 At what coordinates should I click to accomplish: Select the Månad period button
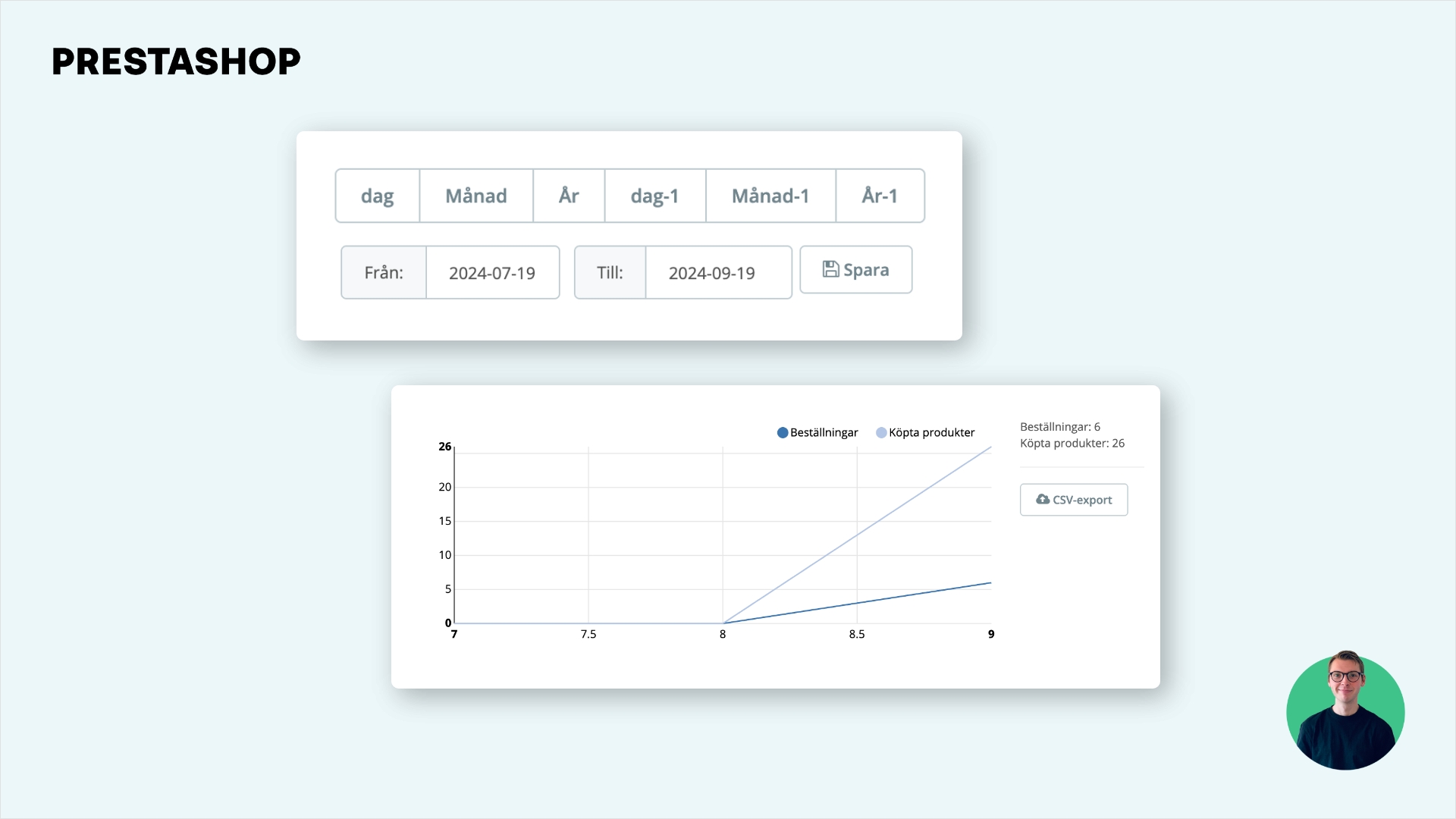point(476,196)
